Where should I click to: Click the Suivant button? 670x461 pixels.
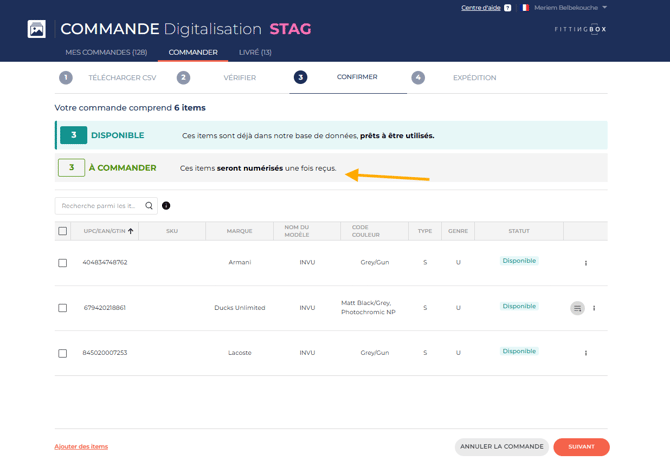pos(581,447)
